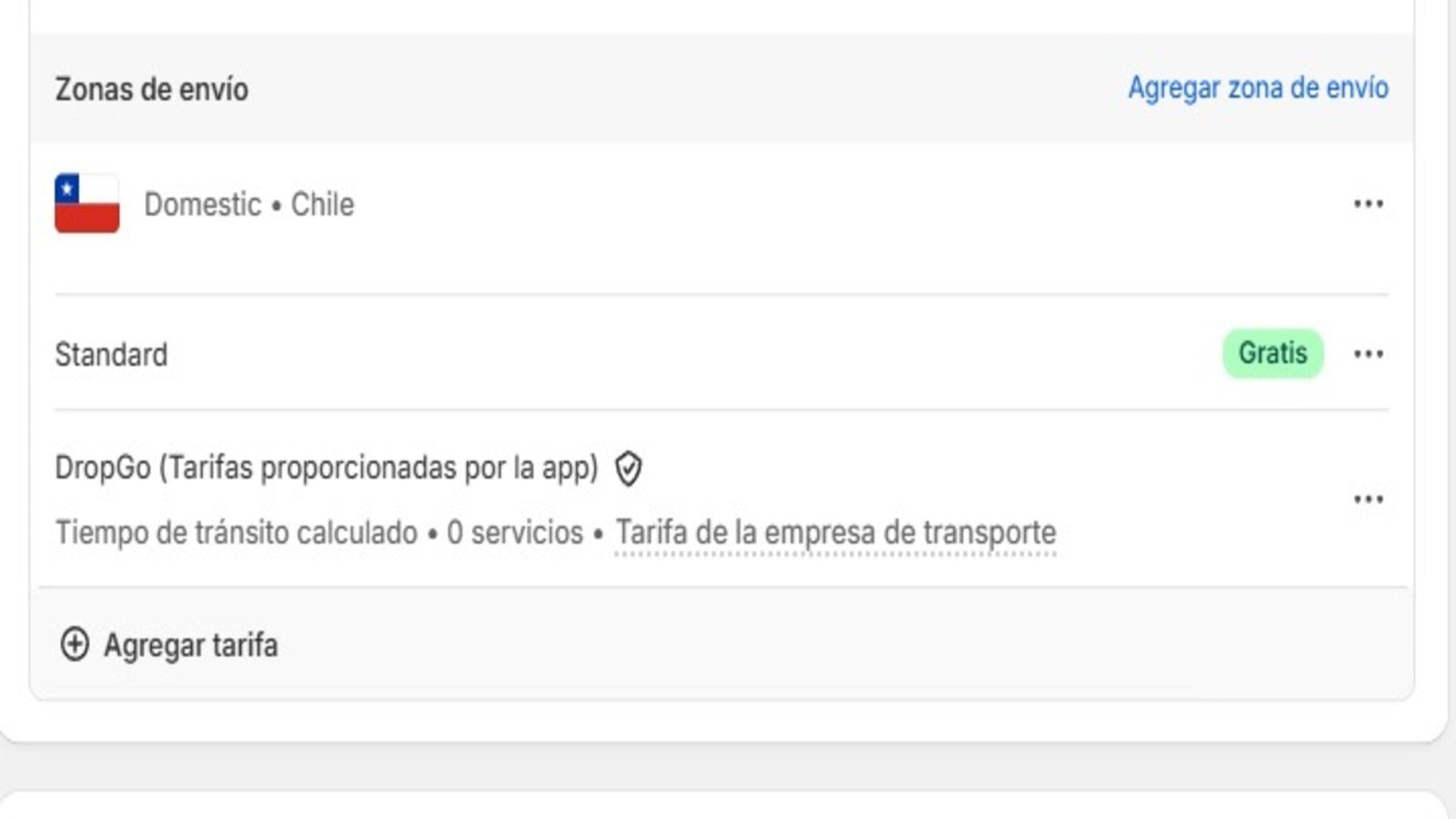Click the ellipsis icon on the Domestic Chile row
Screen dimensions: 1456x819
pyautogui.click(x=1369, y=204)
